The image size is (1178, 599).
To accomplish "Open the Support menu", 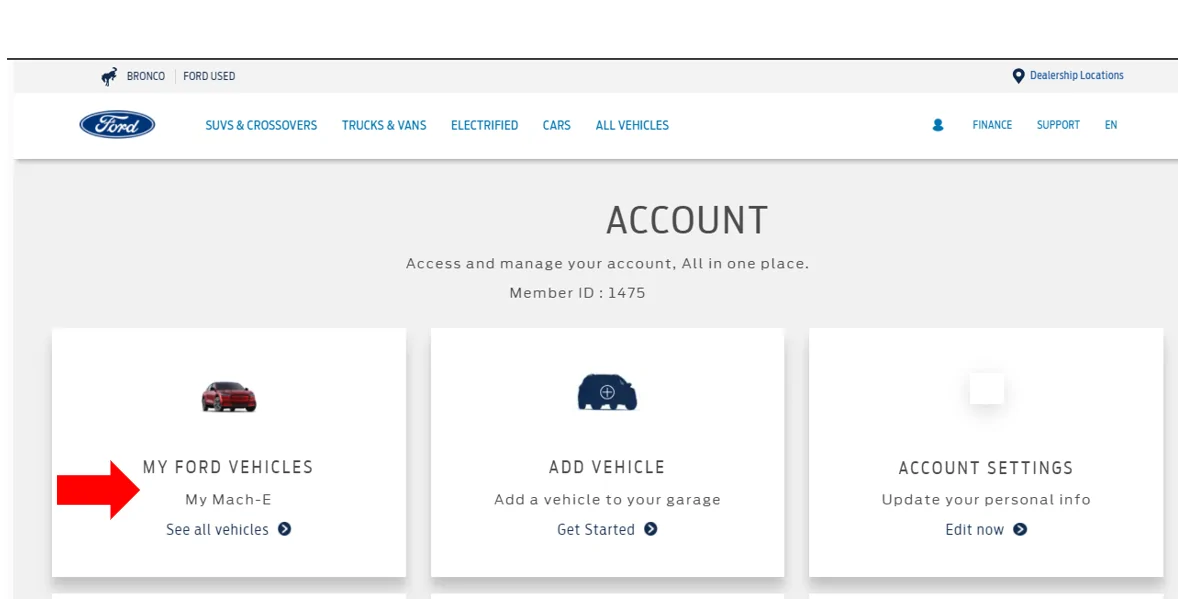I will (x=1058, y=125).
